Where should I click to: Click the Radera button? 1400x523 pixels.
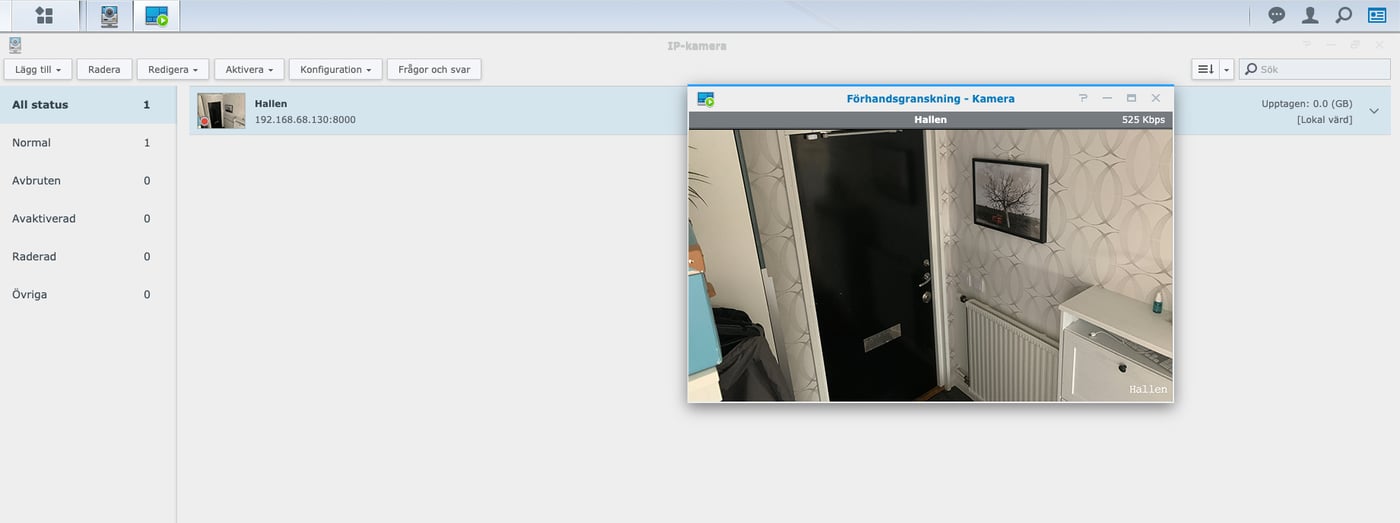(104, 69)
